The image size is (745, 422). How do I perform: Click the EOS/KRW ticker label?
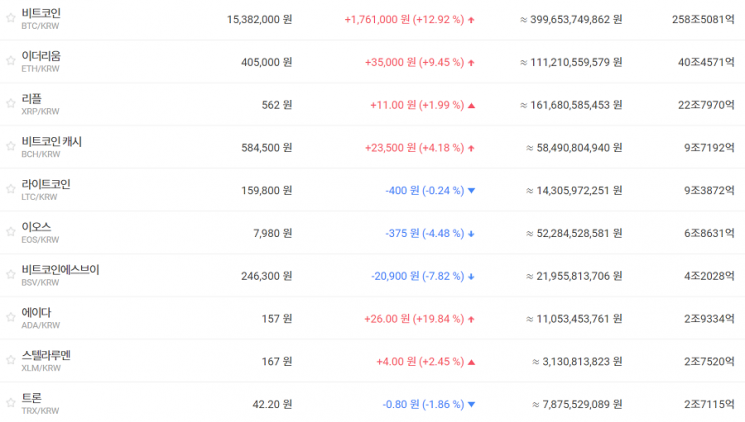[40, 240]
